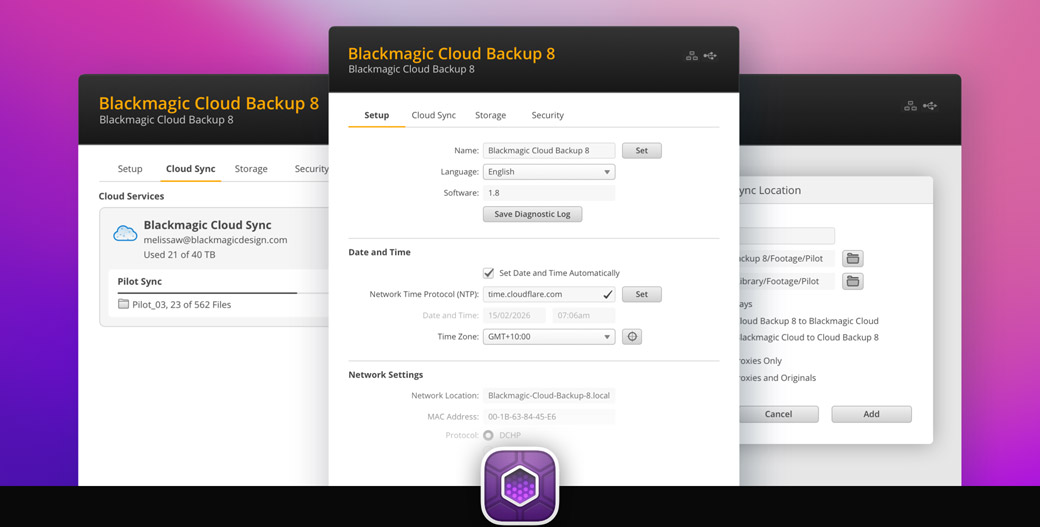Select Setup tab in left window

tap(130, 169)
